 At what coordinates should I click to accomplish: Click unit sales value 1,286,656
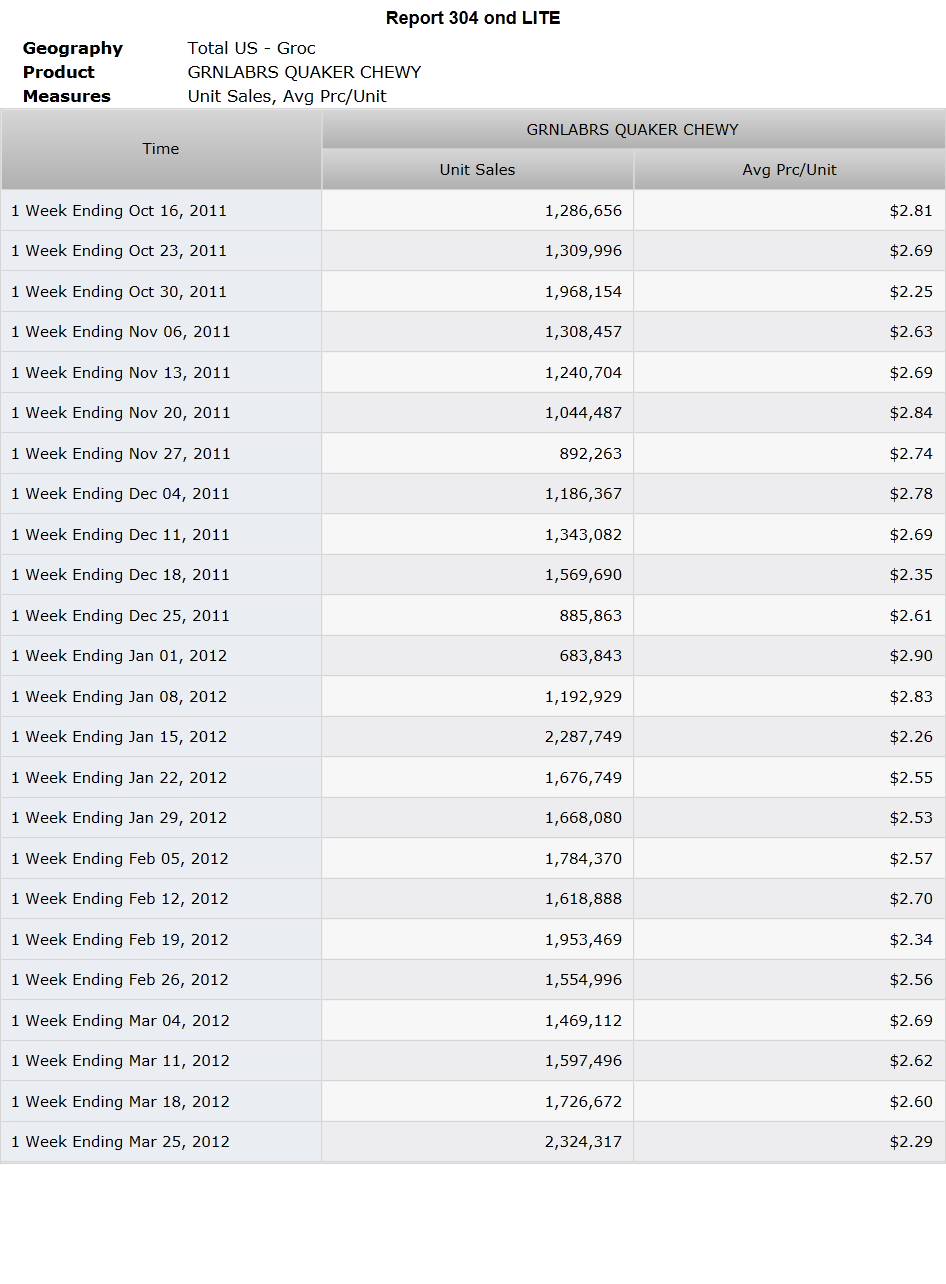[583, 211]
